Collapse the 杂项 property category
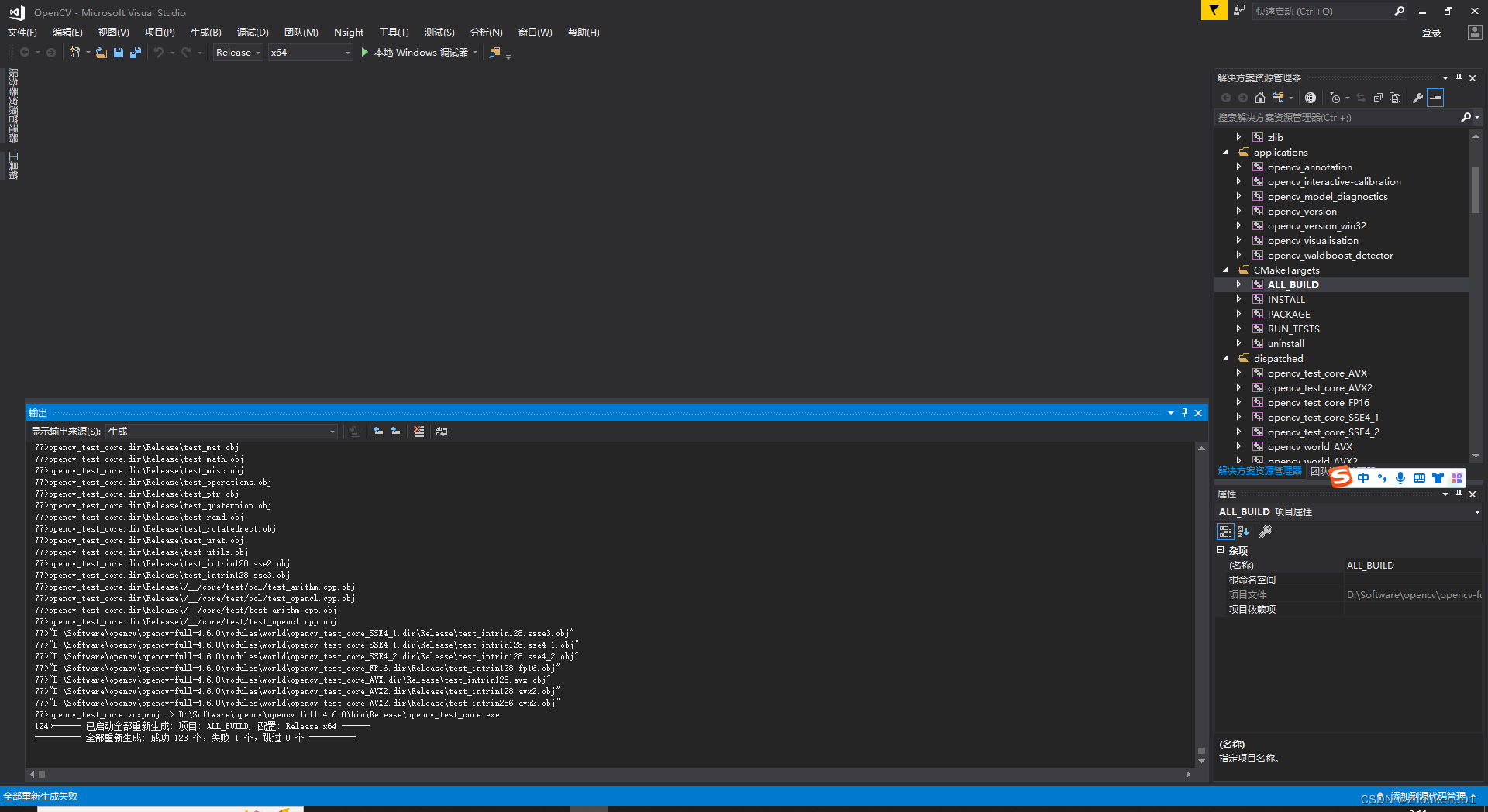The width and height of the screenshot is (1488, 812). coord(1221,550)
